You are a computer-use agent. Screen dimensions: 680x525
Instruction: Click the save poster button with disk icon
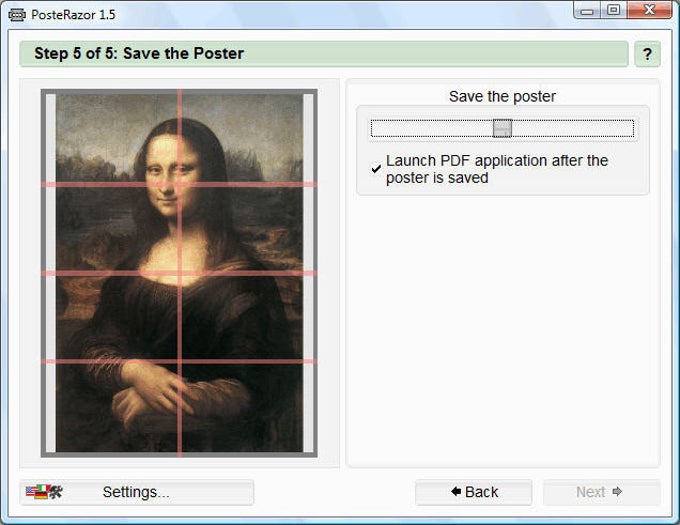(502, 129)
